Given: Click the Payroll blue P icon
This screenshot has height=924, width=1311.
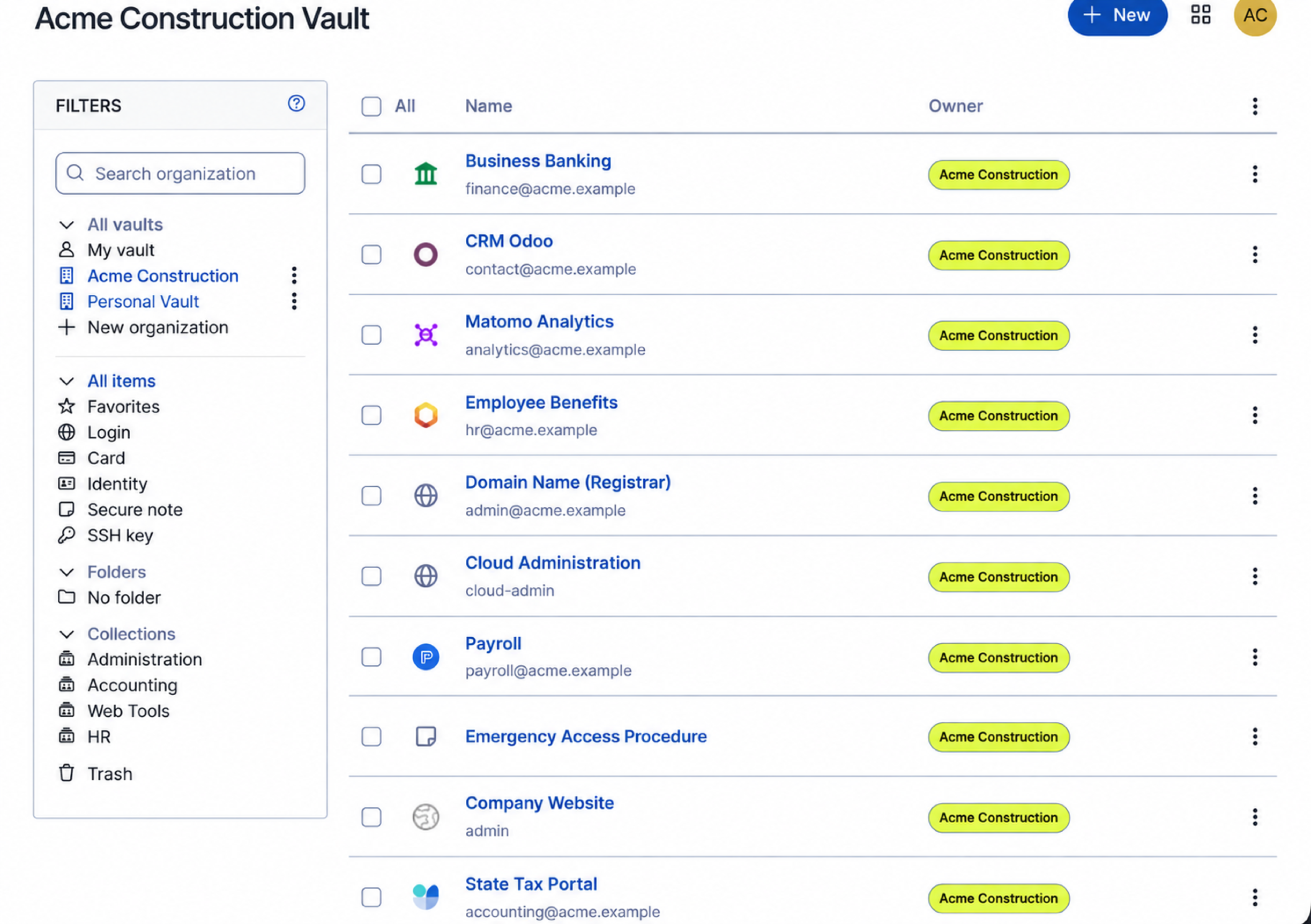Looking at the screenshot, I should (426, 657).
